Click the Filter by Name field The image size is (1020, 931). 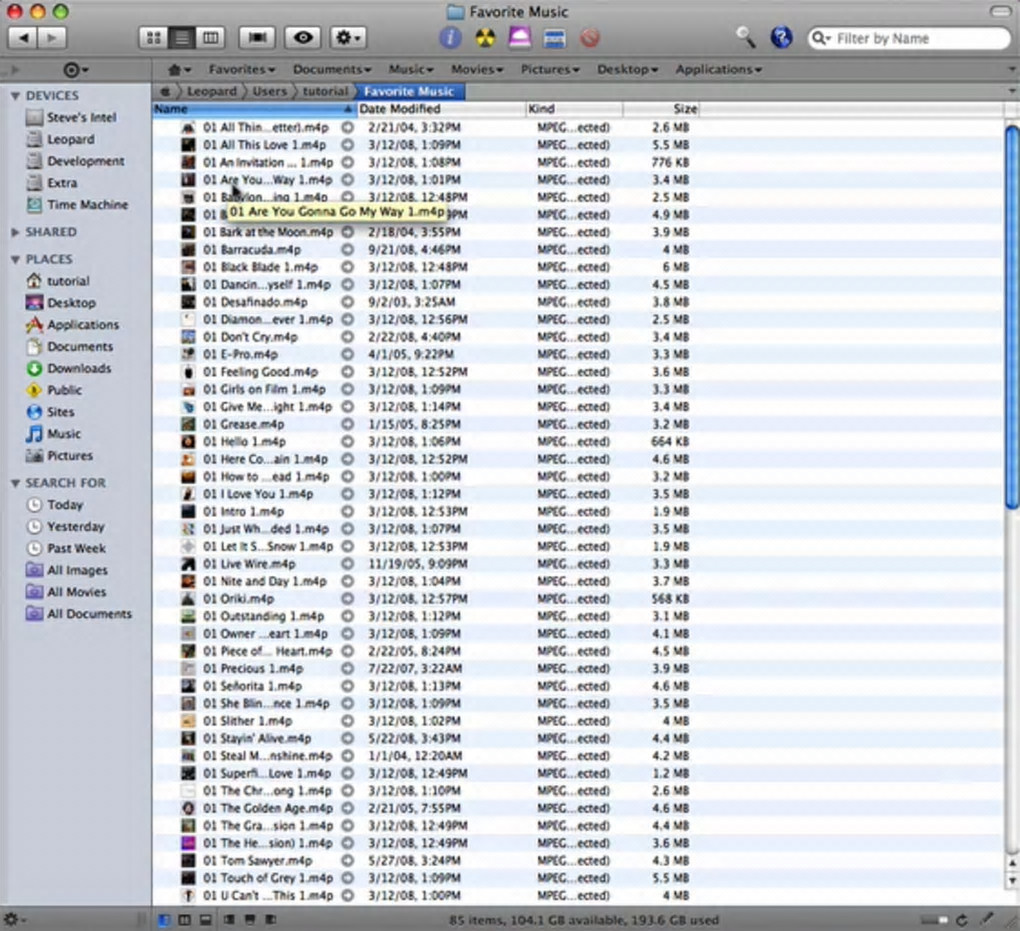(909, 38)
